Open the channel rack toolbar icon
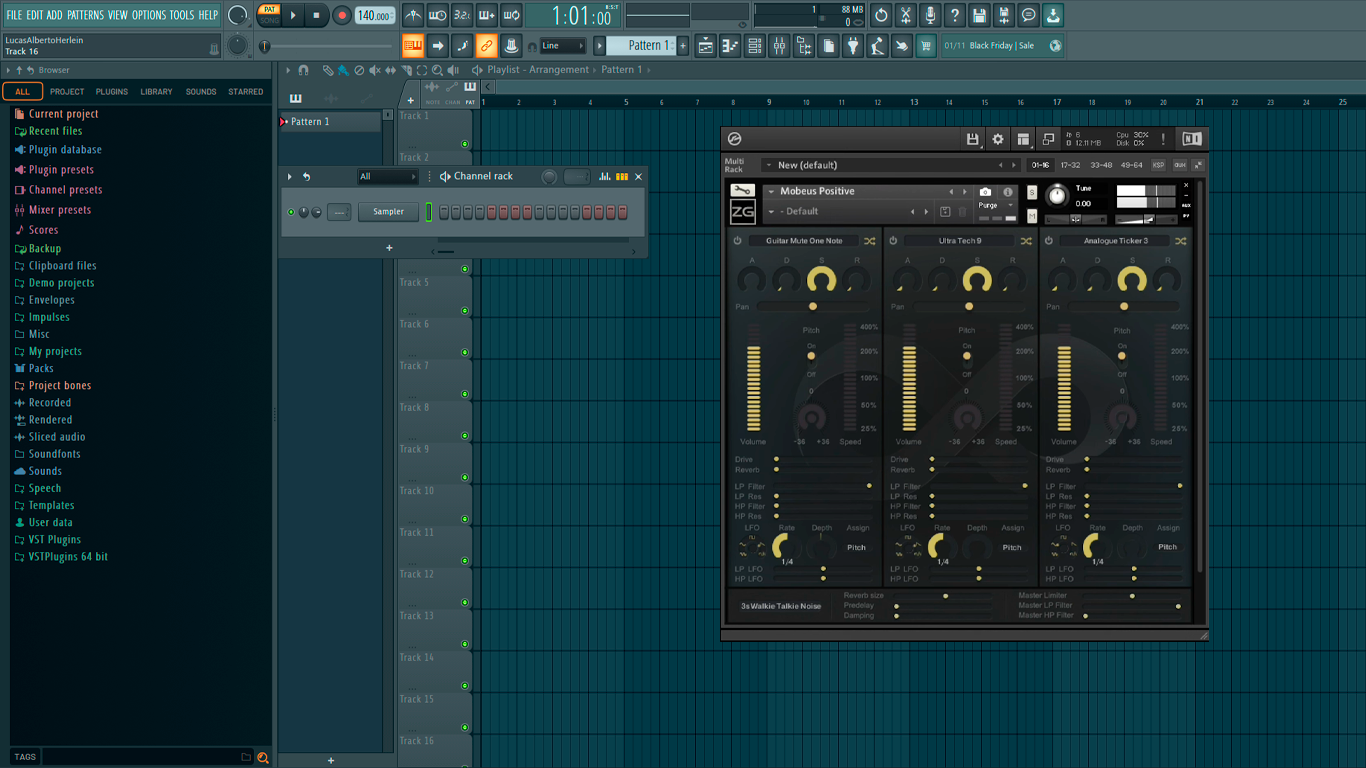 (x=755, y=45)
